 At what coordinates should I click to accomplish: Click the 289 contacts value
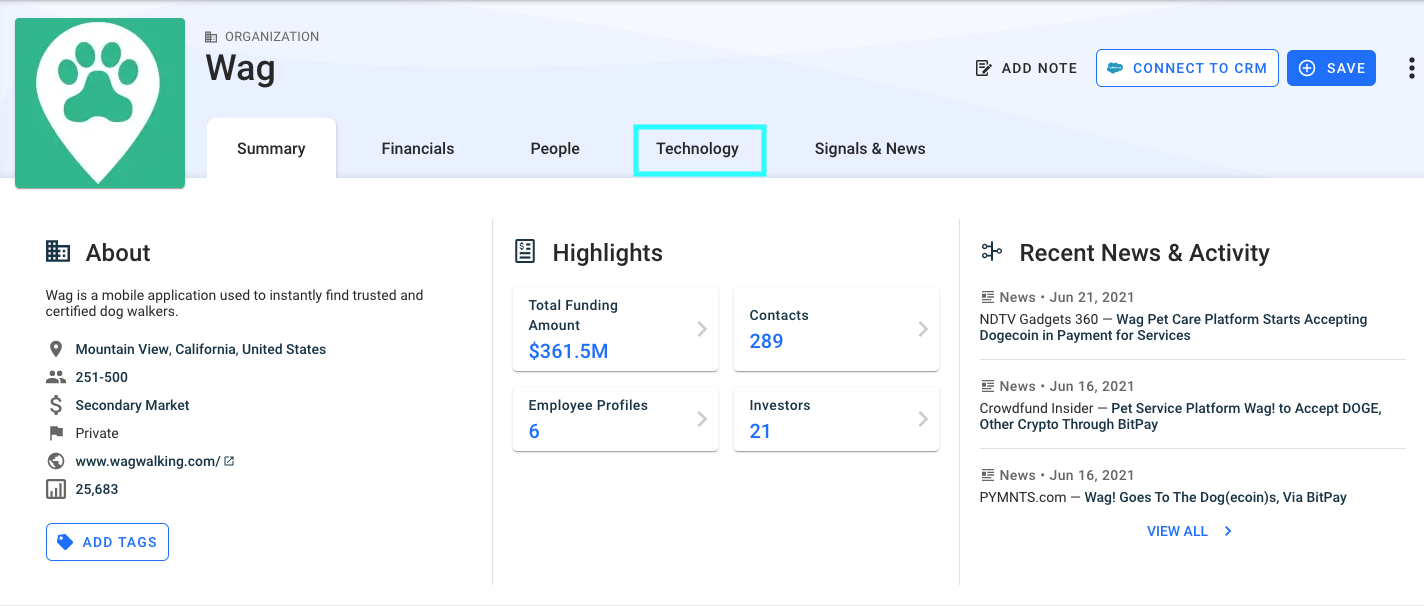tap(766, 341)
